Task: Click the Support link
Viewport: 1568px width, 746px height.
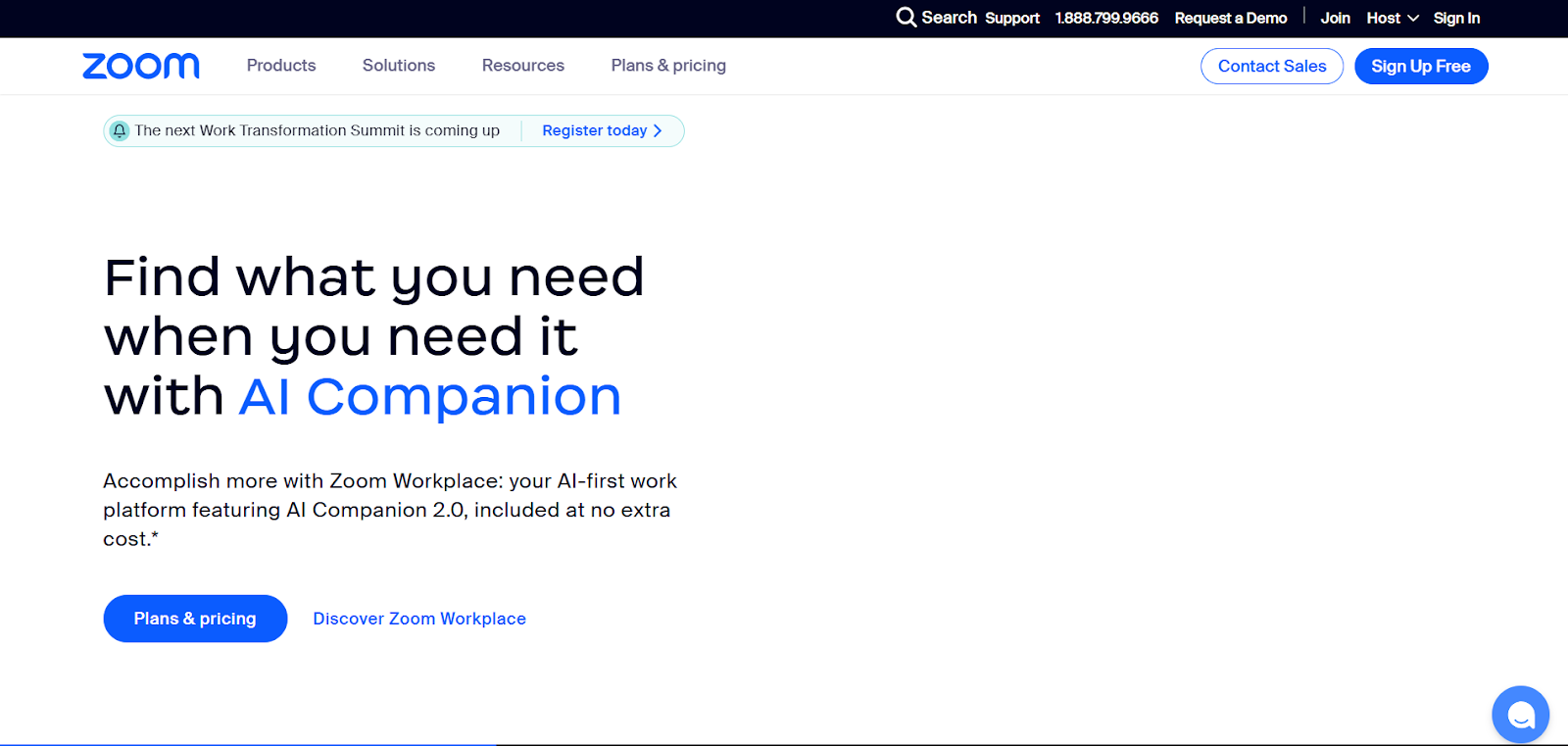Action: tap(1012, 19)
